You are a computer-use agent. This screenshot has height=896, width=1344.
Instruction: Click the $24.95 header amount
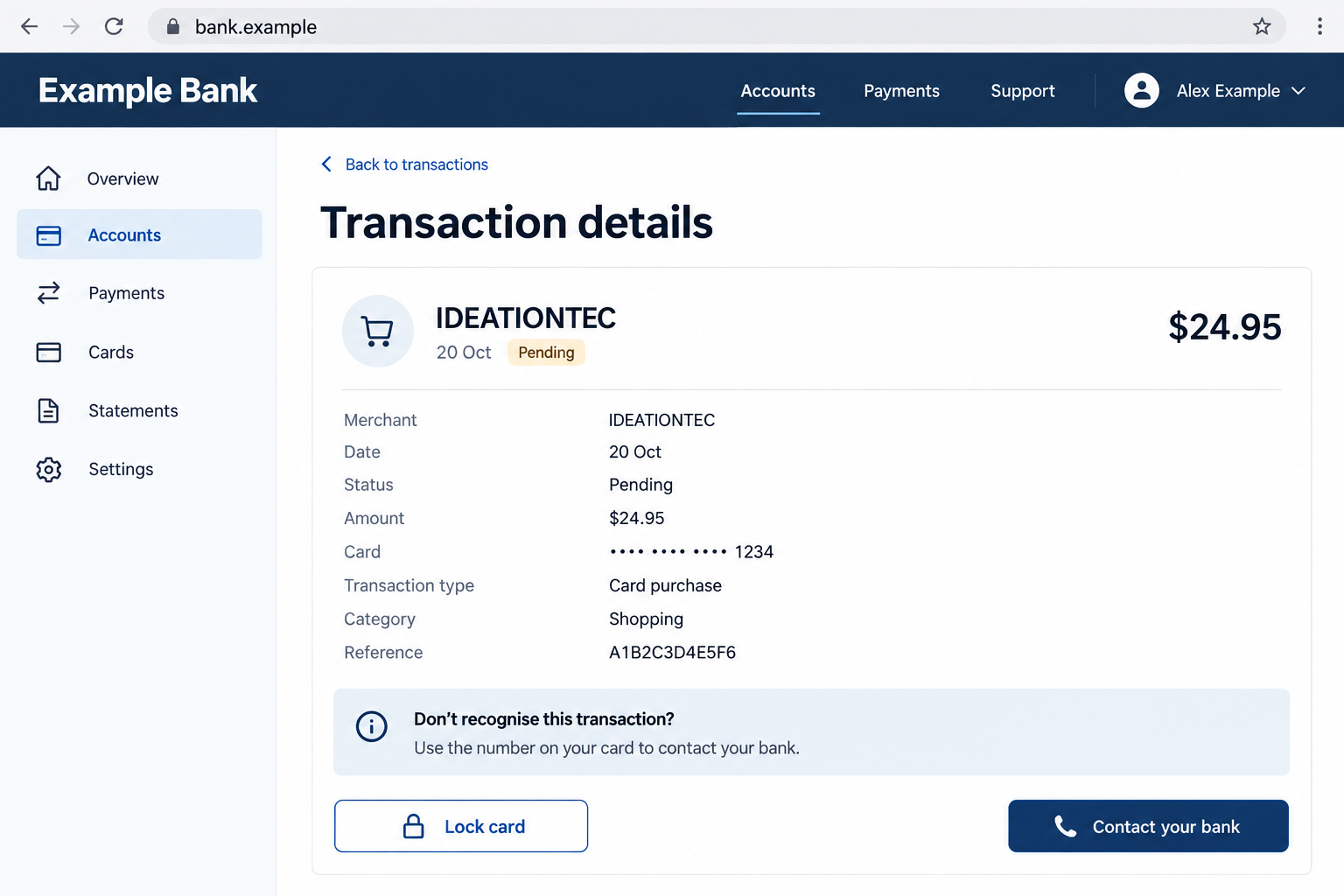(x=1224, y=327)
